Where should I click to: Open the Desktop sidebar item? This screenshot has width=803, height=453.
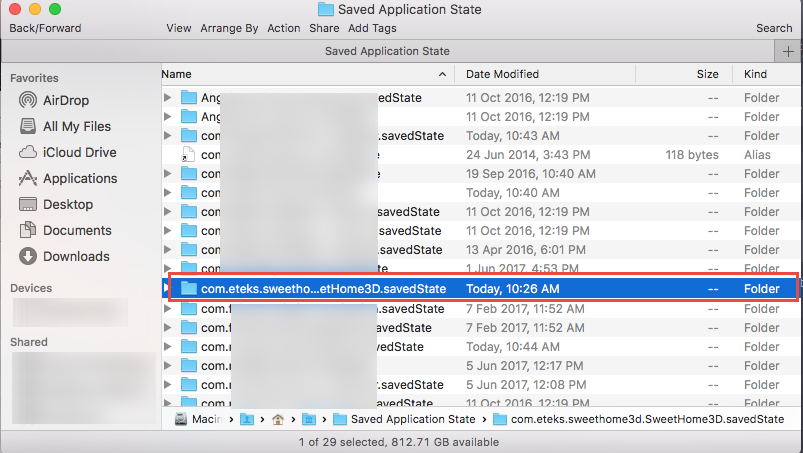click(56, 204)
